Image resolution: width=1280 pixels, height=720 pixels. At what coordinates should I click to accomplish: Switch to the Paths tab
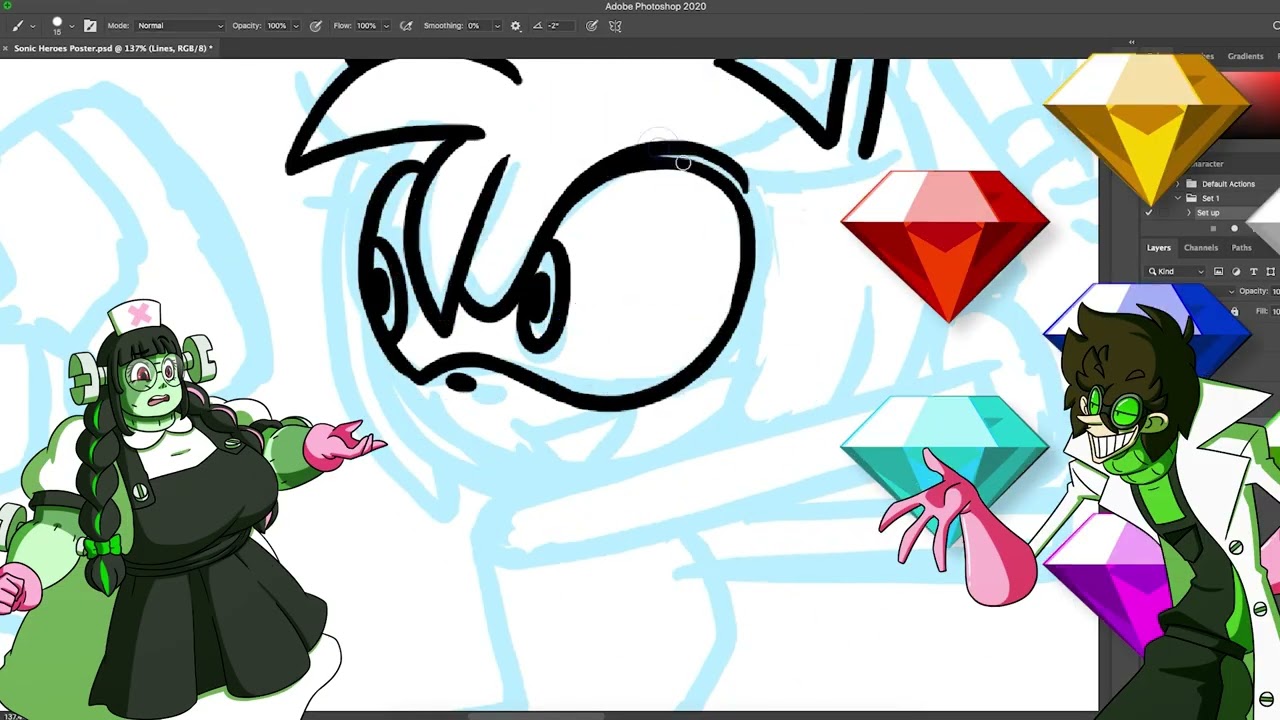(1241, 248)
